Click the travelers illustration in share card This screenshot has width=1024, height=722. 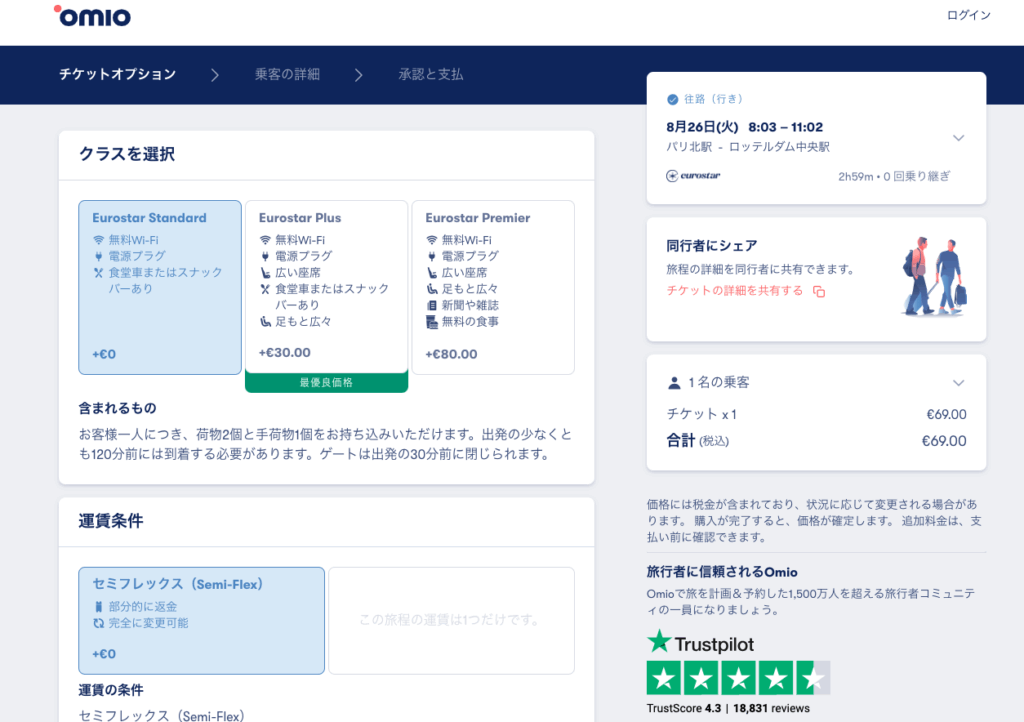pos(935,276)
